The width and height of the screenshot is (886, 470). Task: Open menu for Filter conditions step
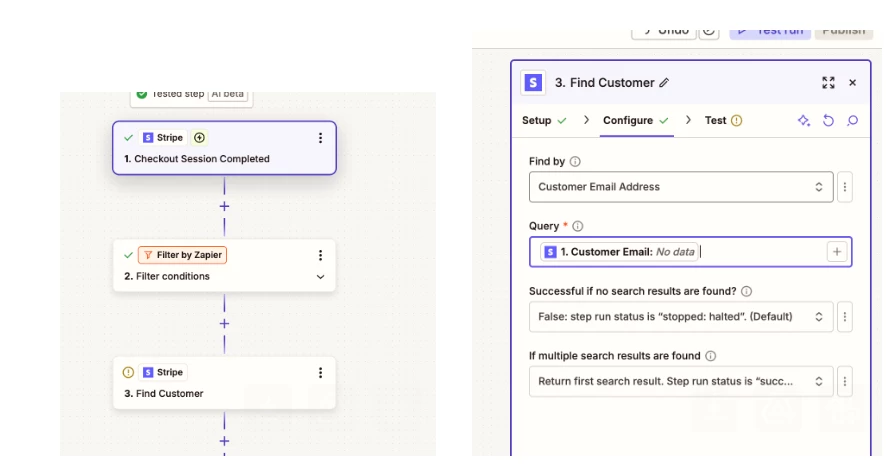(320, 255)
